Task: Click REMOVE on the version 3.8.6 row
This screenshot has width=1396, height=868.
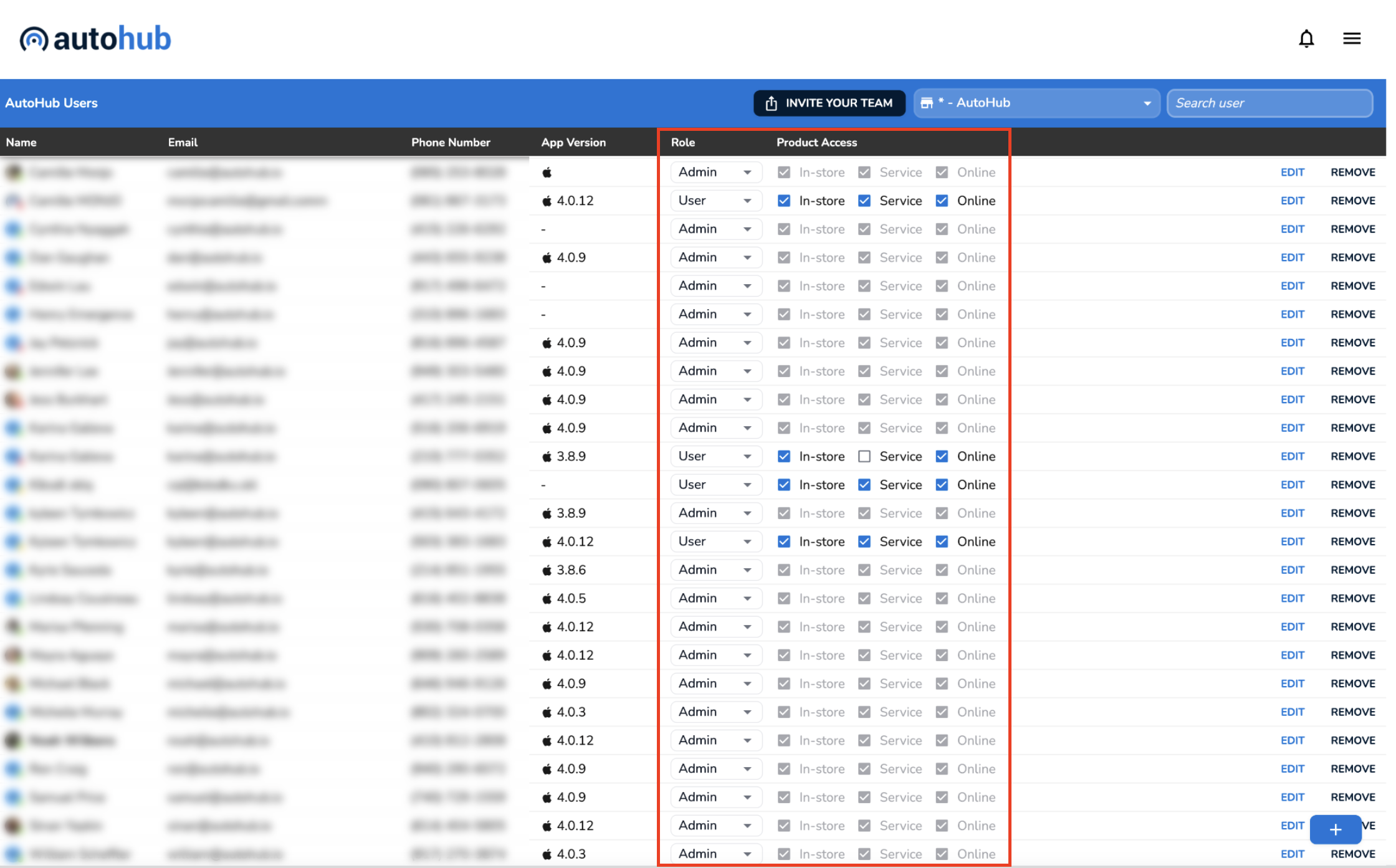Action: point(1352,570)
